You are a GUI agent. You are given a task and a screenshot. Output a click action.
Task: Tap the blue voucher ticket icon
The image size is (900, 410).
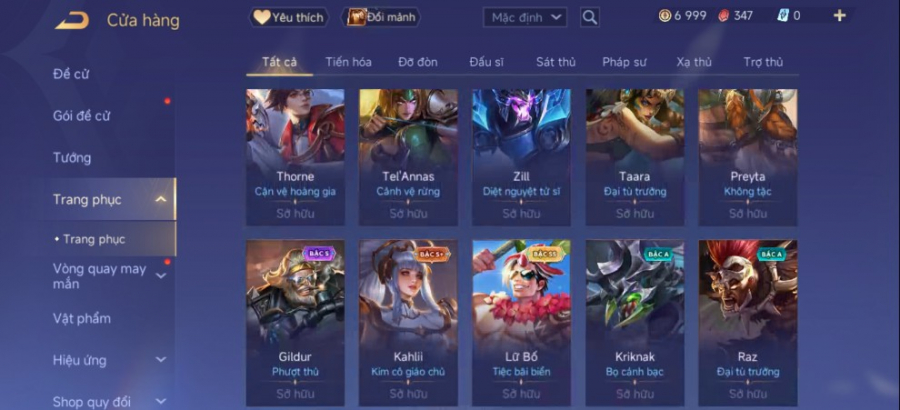click(x=783, y=16)
